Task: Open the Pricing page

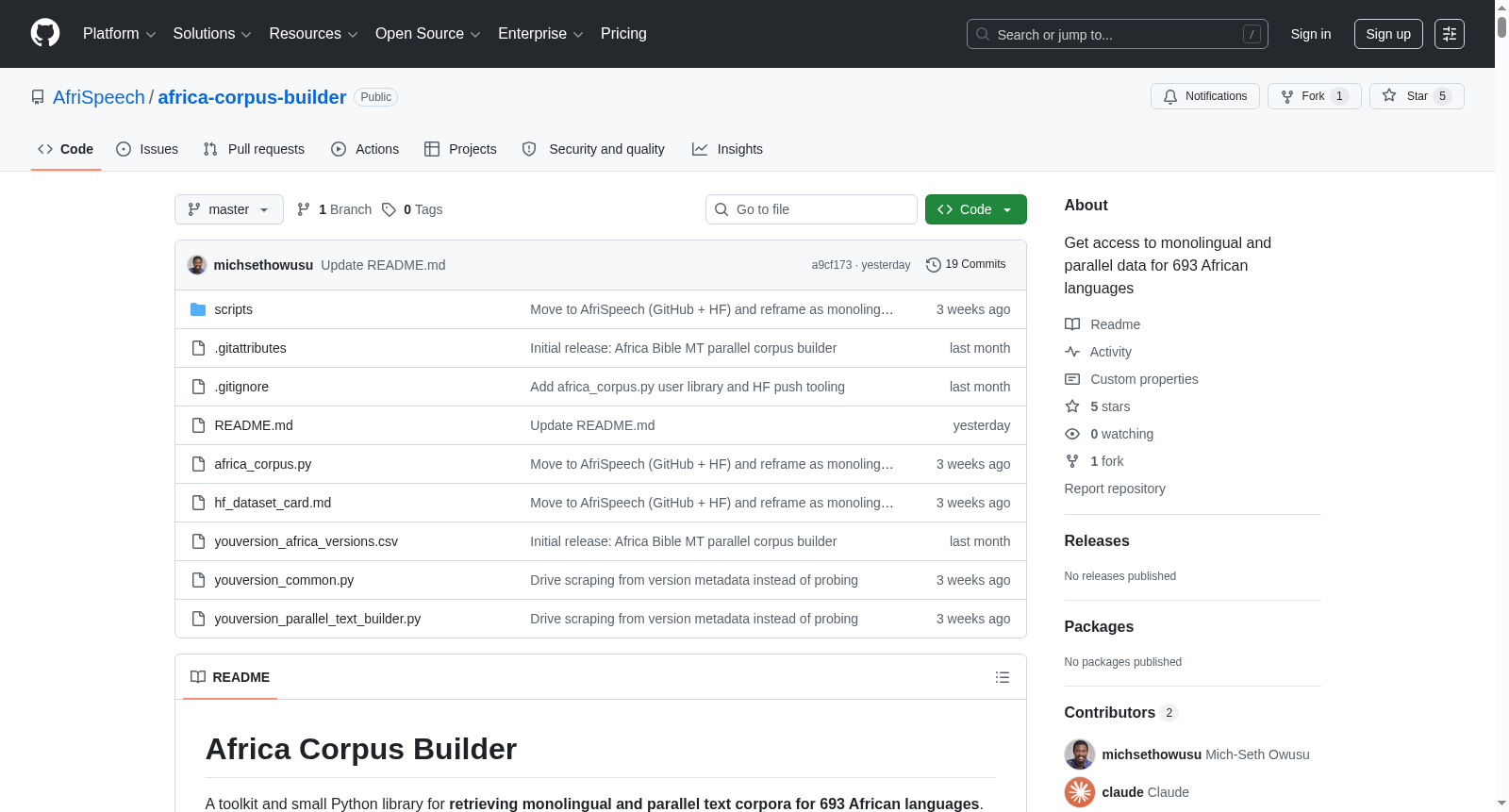Action: pos(623,34)
